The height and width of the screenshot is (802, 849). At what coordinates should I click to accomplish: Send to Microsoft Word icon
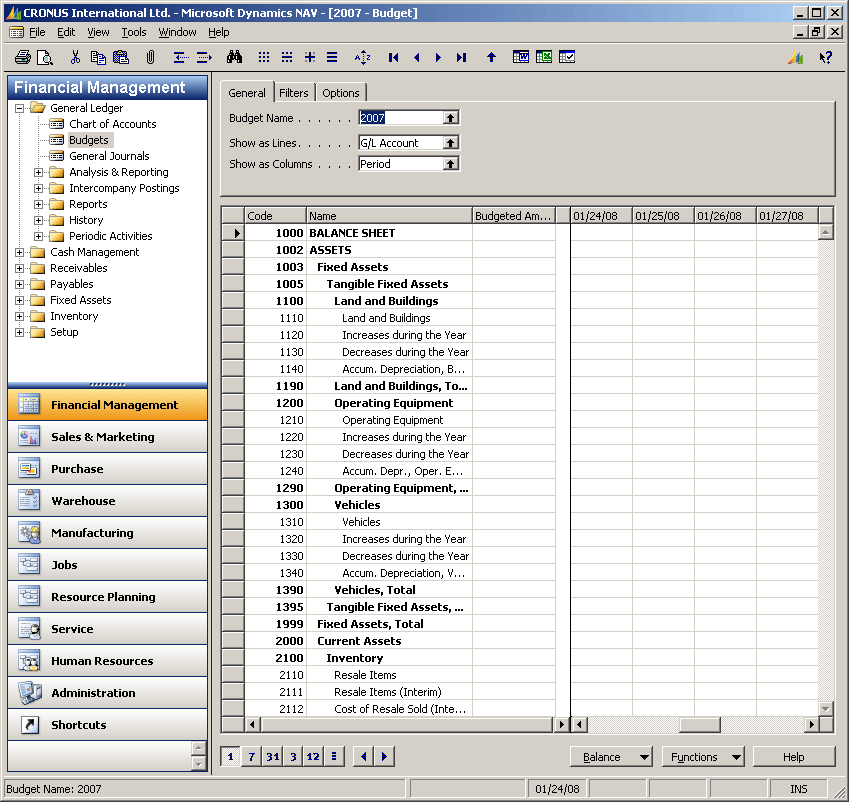(521, 57)
